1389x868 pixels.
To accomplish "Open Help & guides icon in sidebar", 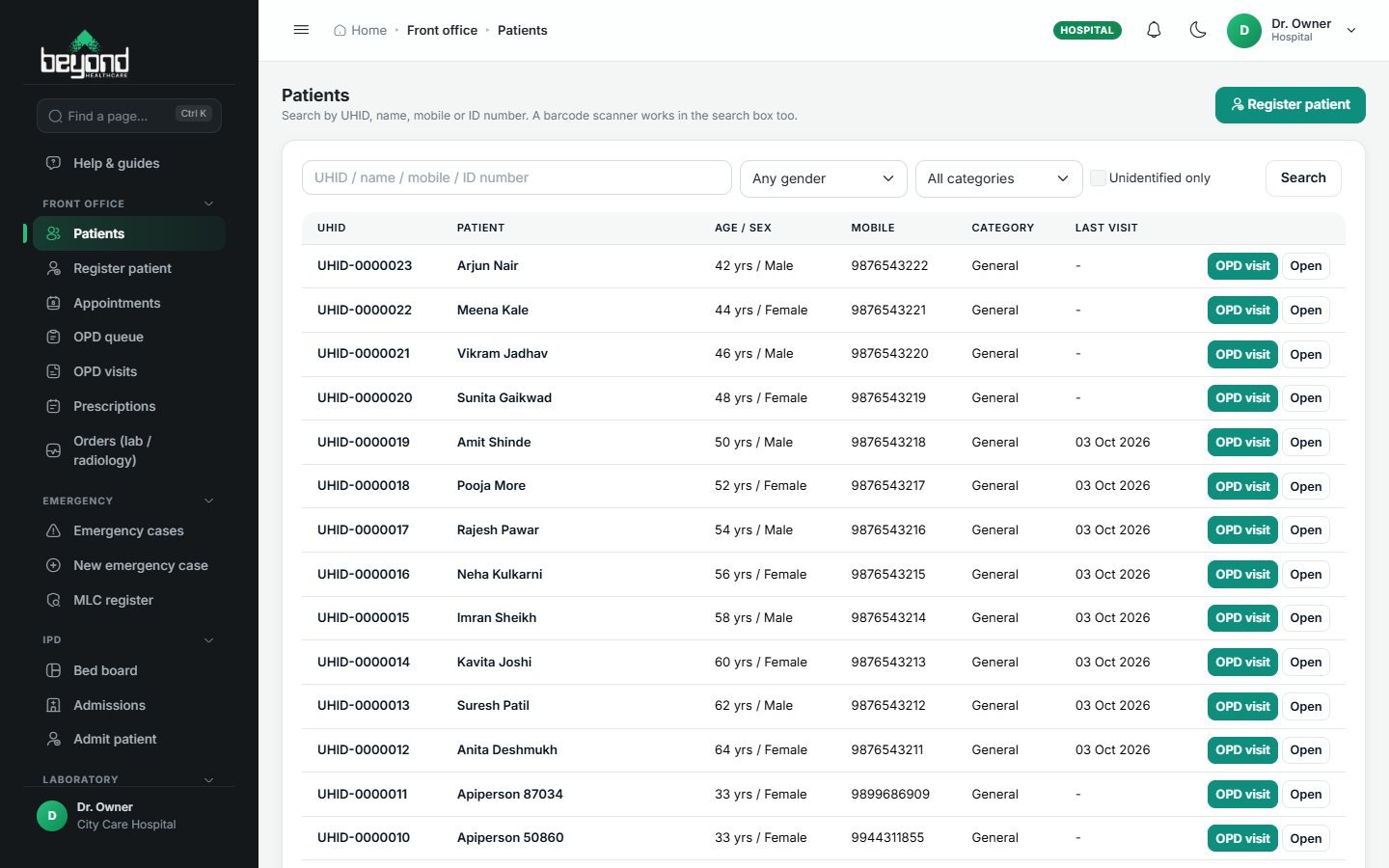I will (54, 163).
